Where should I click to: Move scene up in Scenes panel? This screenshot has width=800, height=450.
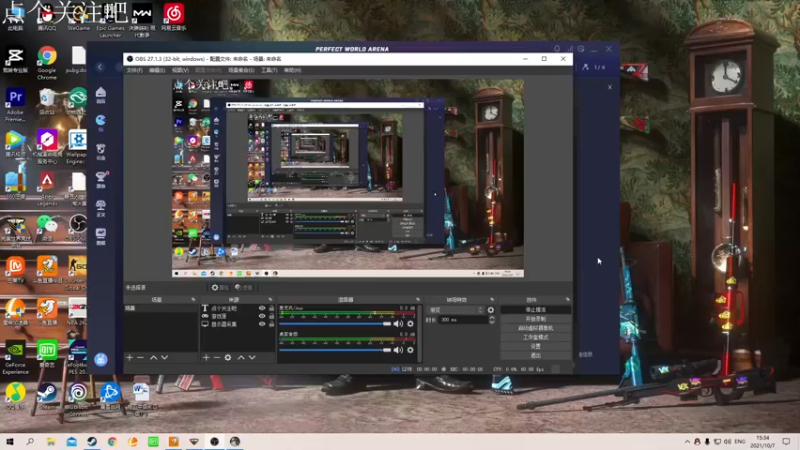154,358
